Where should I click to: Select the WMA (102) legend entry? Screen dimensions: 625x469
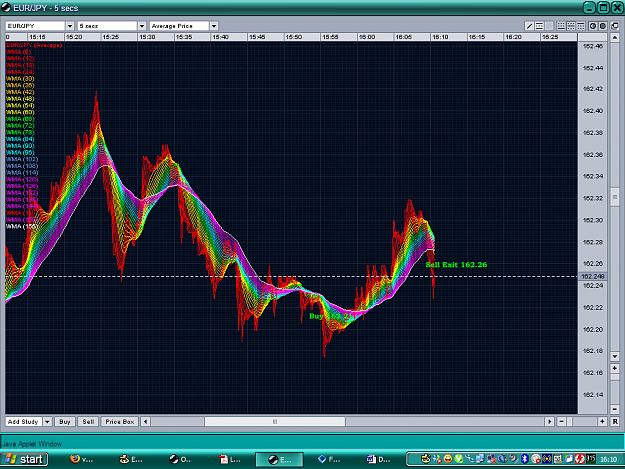click(x=22, y=159)
